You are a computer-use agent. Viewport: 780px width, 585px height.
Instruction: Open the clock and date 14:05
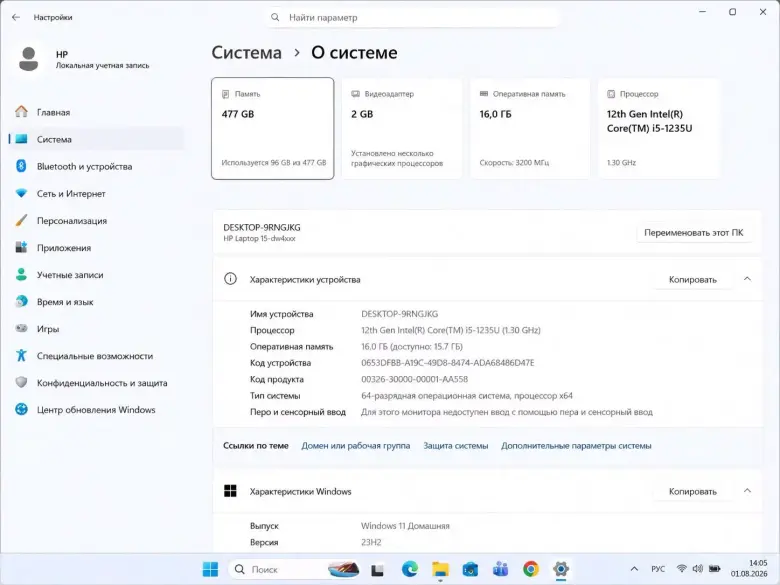749,569
